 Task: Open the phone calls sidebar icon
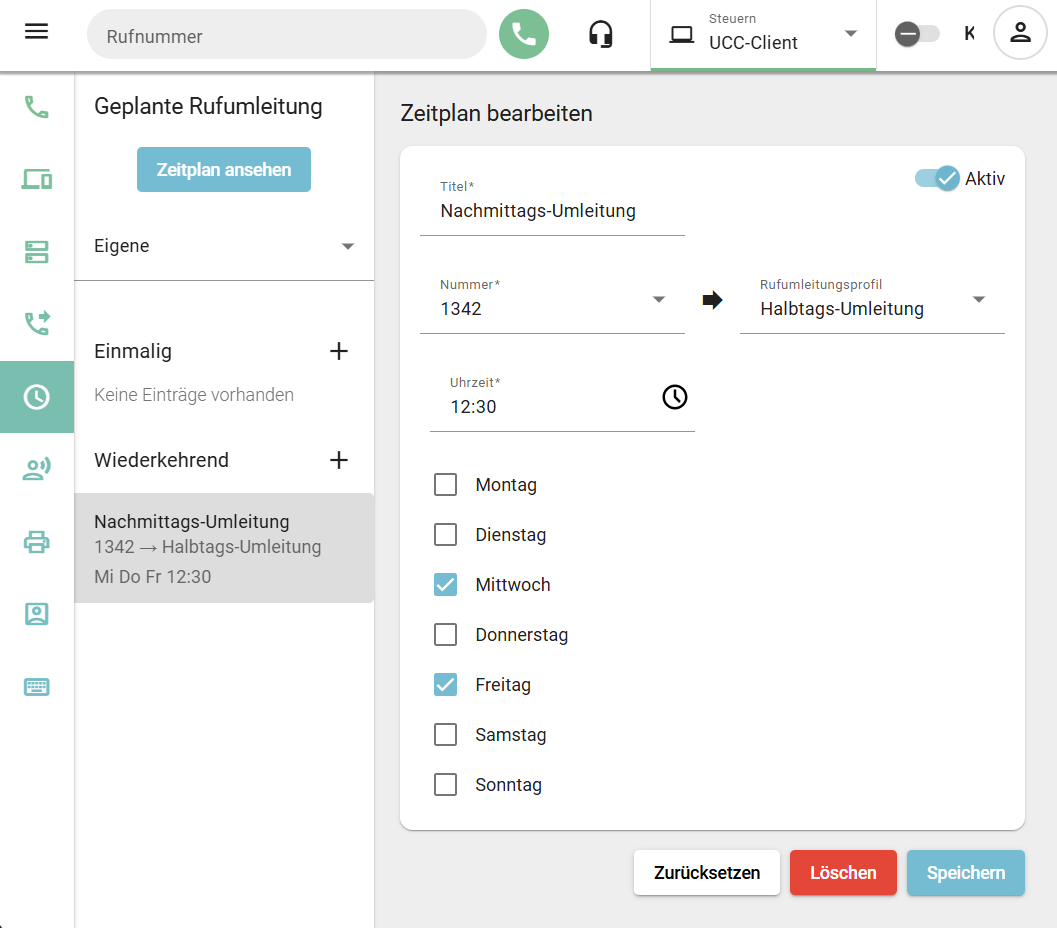(37, 107)
